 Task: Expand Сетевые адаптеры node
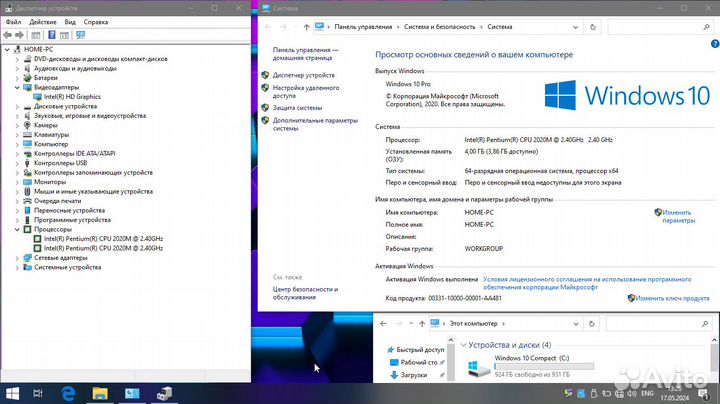(x=17, y=258)
